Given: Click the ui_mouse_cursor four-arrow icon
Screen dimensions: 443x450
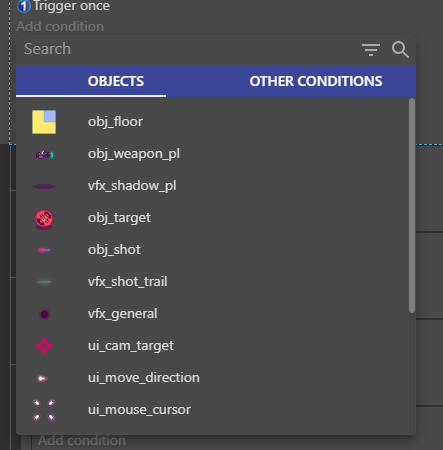Looking at the screenshot, I should click(44, 410).
